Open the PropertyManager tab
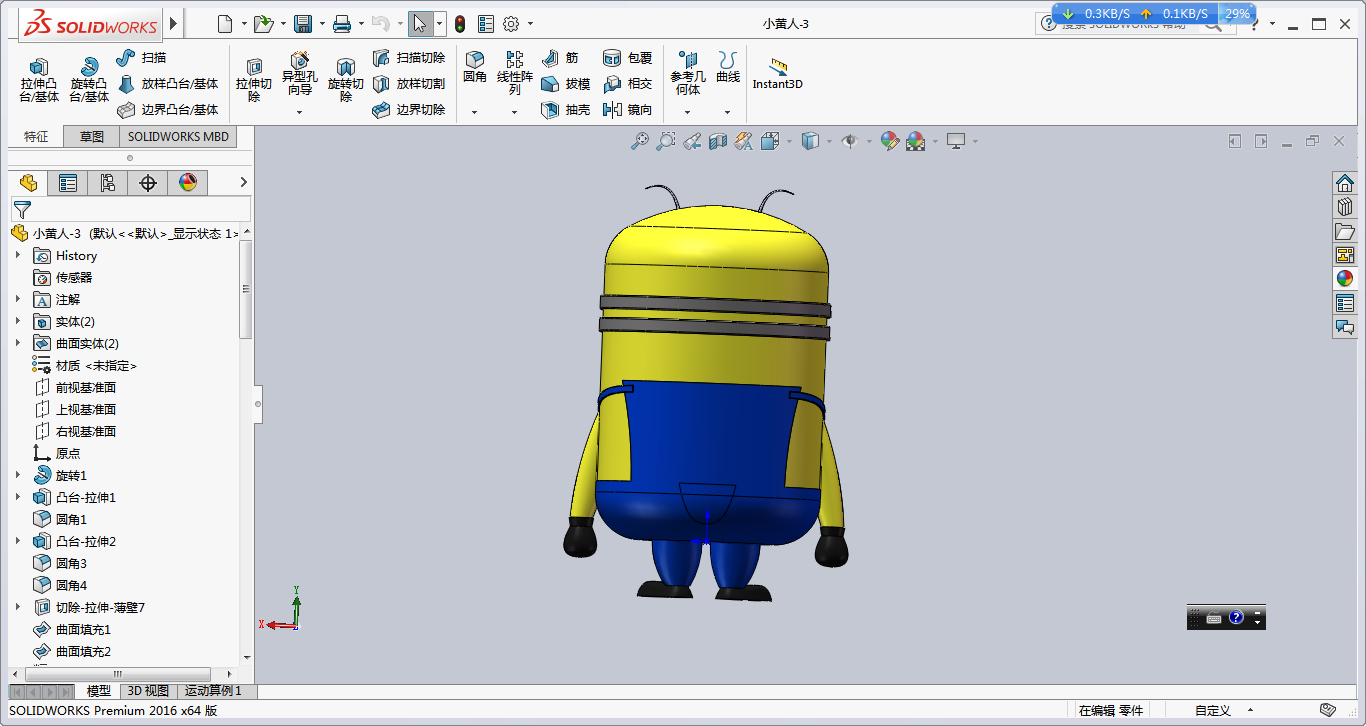Screen dimensions: 1366x726 [68, 182]
